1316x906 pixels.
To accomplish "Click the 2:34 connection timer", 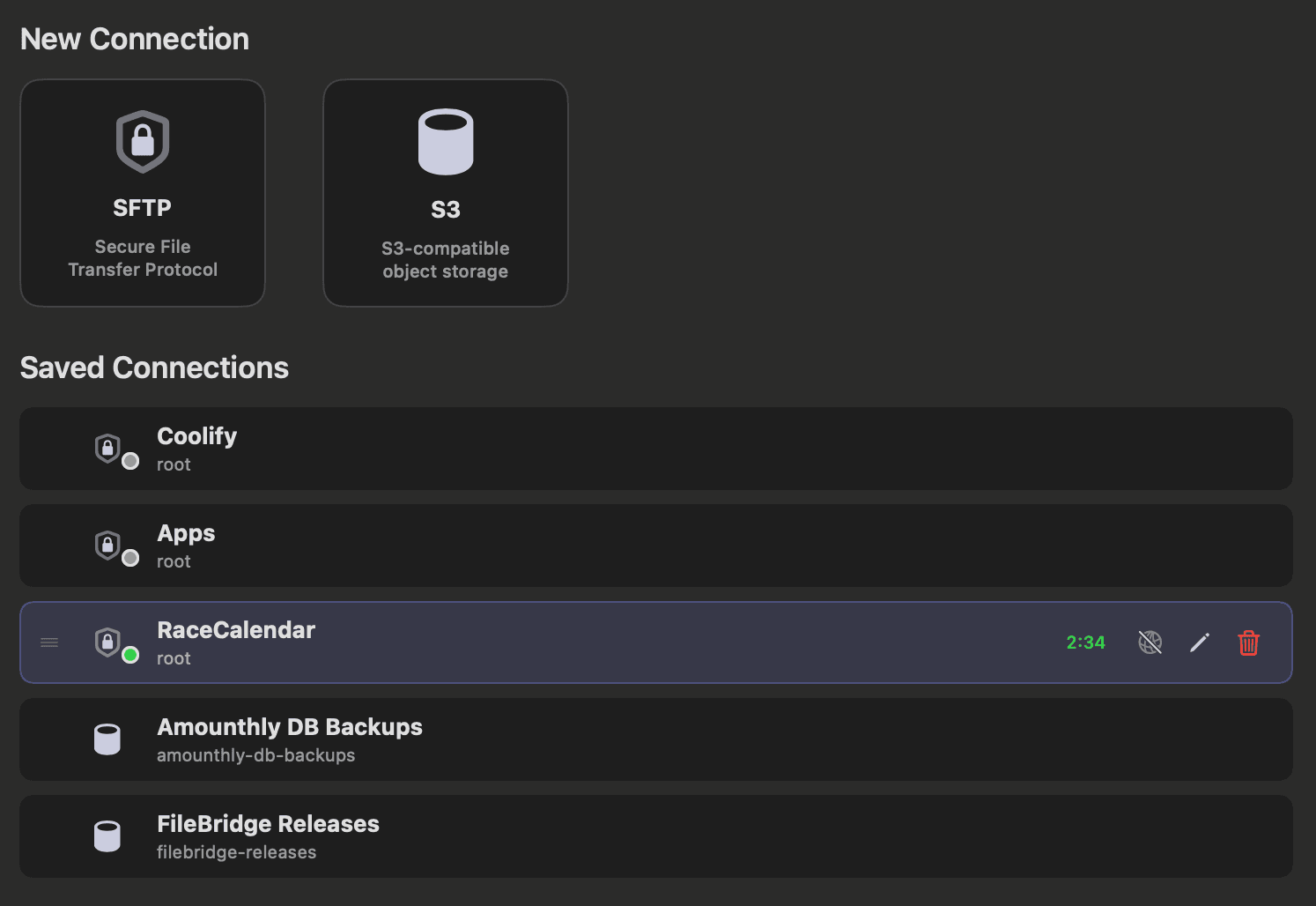I will pos(1086,642).
